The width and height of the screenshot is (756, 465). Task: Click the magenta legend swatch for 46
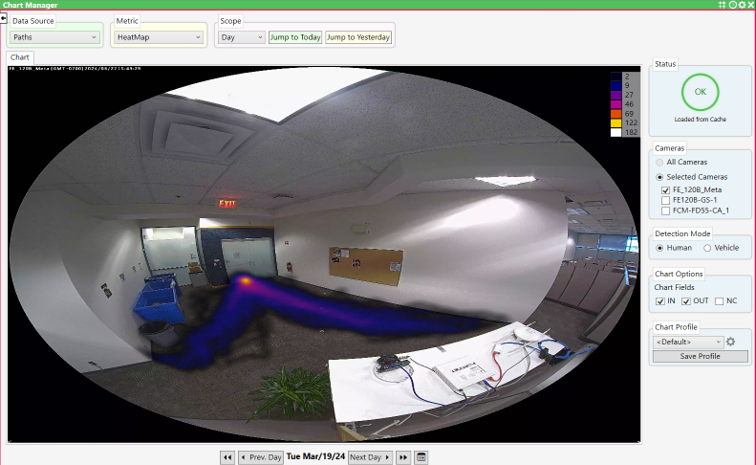[616, 104]
